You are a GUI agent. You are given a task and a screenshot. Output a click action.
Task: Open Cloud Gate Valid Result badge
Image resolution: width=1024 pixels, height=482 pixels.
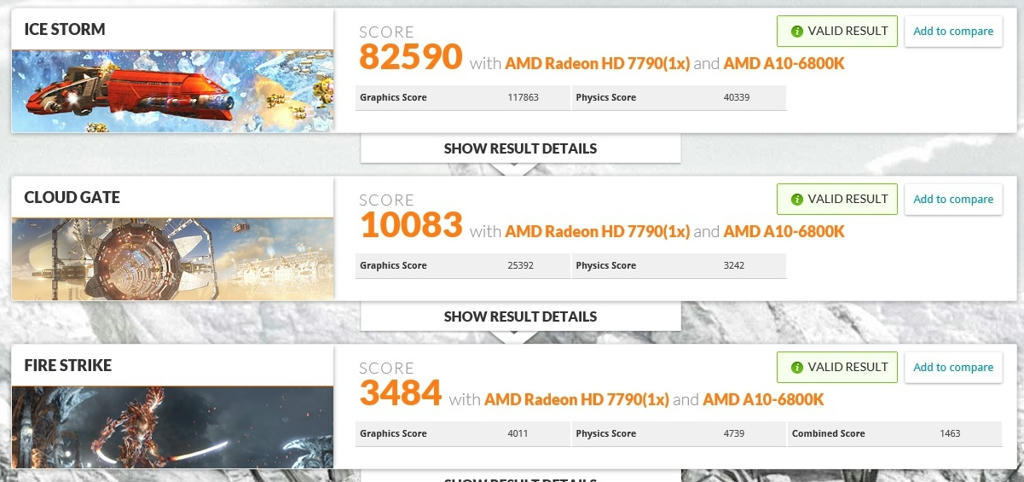837,199
